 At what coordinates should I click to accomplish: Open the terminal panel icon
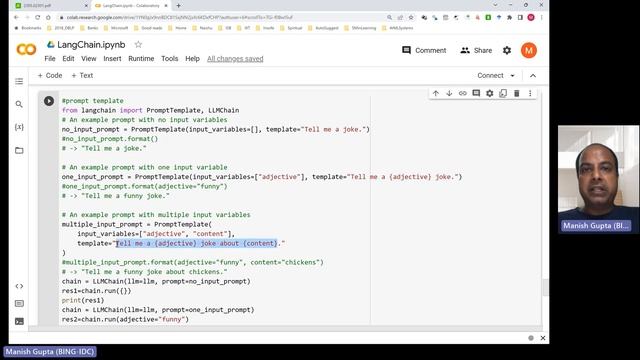pyautogui.click(x=19, y=322)
